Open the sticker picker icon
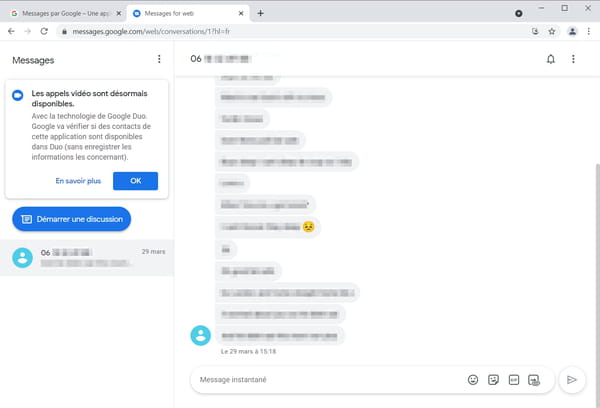Screen dimensions: 600x408 (x=493, y=380)
